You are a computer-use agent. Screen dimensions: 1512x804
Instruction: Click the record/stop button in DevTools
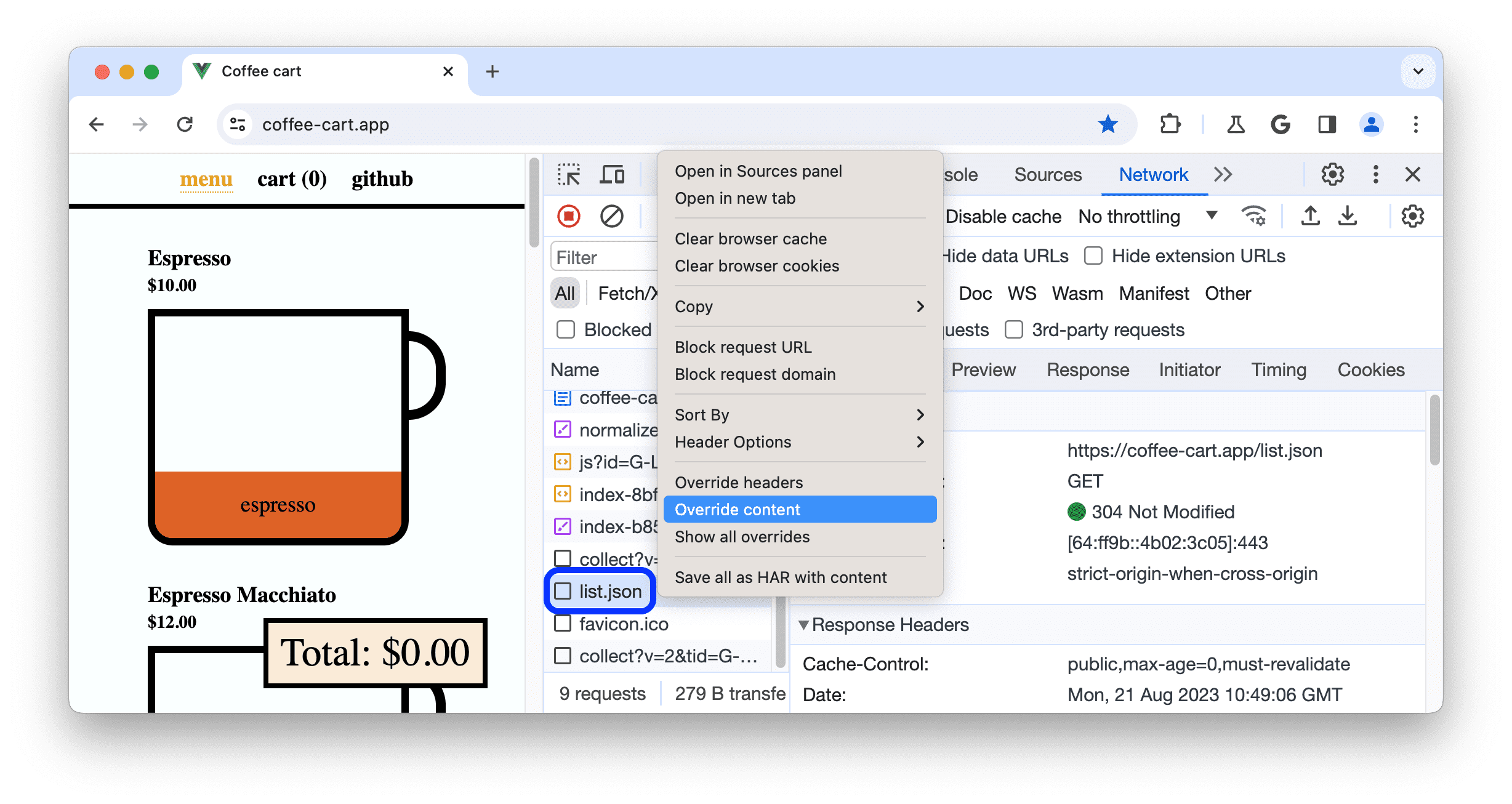coord(571,216)
